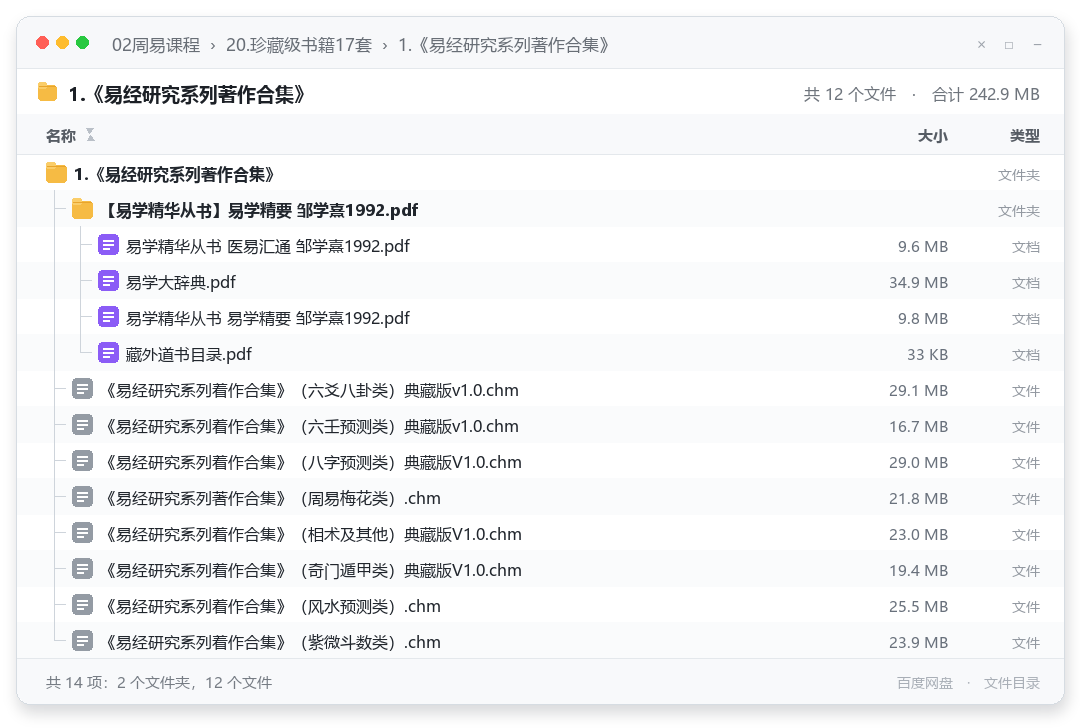The width and height of the screenshot is (1080, 728).
Task: Go to 20.珍藏级书籍17套 breadcrumb
Action: (x=299, y=45)
